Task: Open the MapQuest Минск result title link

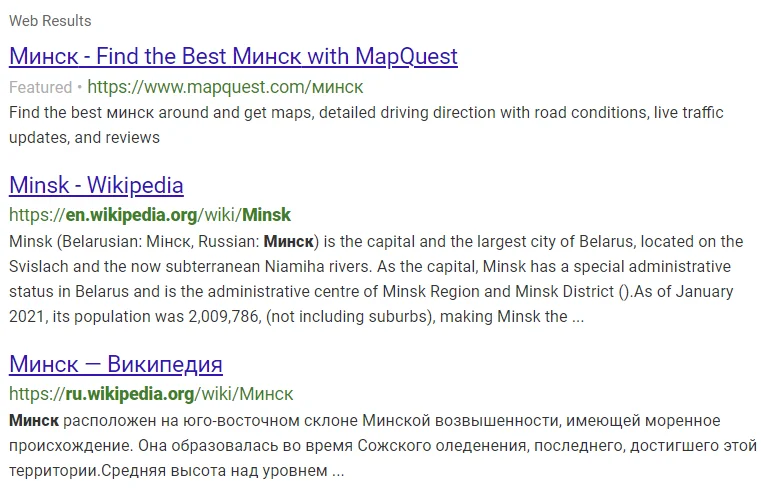Action: (232, 55)
